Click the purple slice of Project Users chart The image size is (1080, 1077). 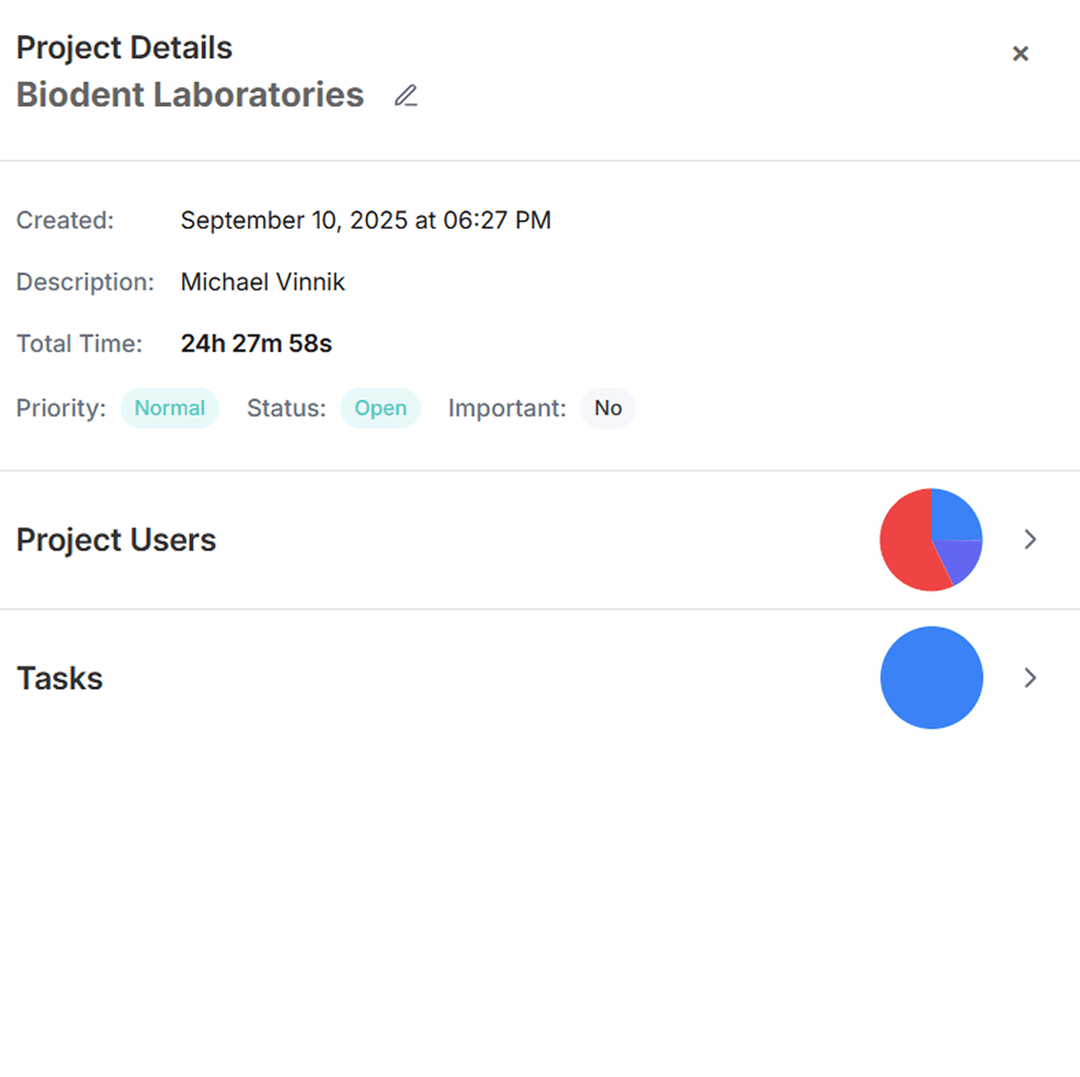tap(961, 560)
